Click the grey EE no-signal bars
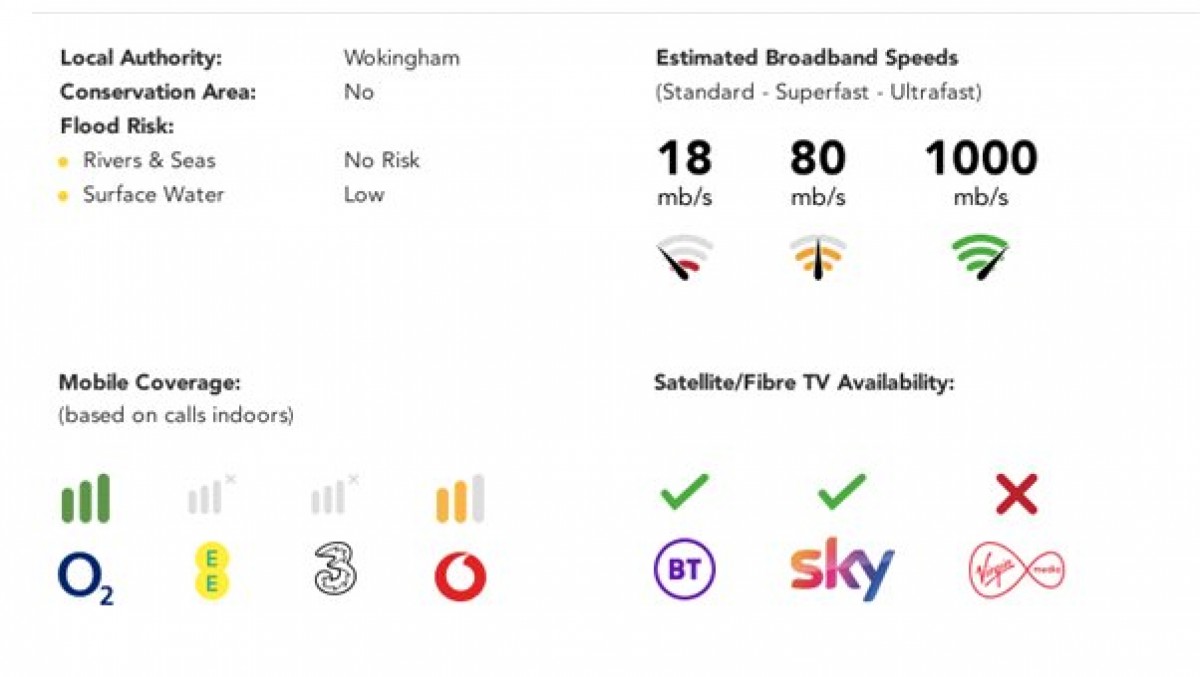Viewport: 1200px width, 677px height. click(x=212, y=494)
